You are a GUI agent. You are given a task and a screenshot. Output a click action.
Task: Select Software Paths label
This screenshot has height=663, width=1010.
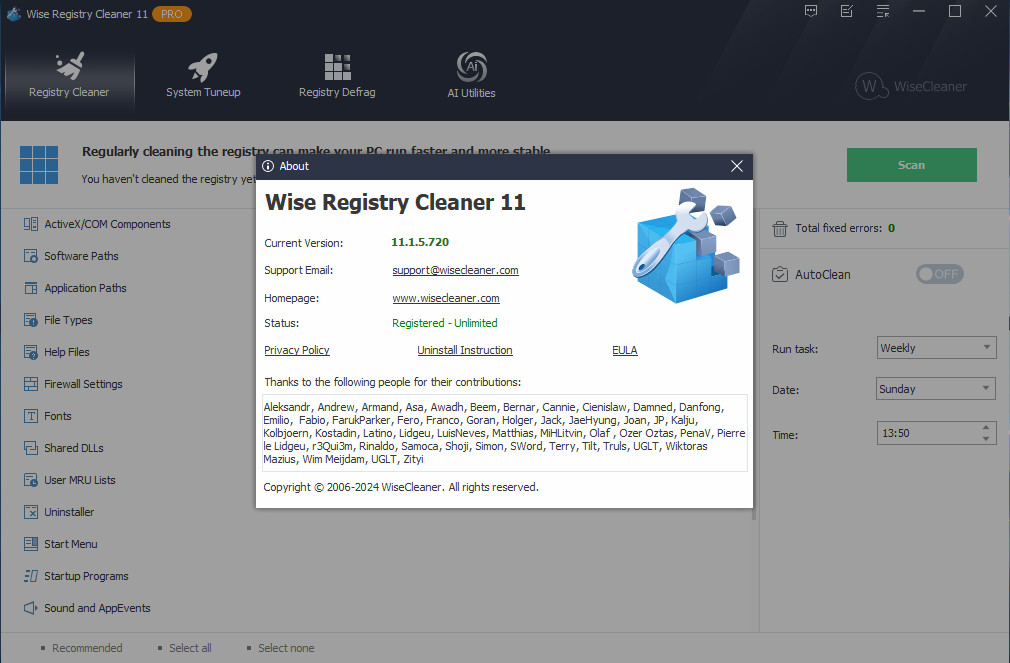(81, 256)
